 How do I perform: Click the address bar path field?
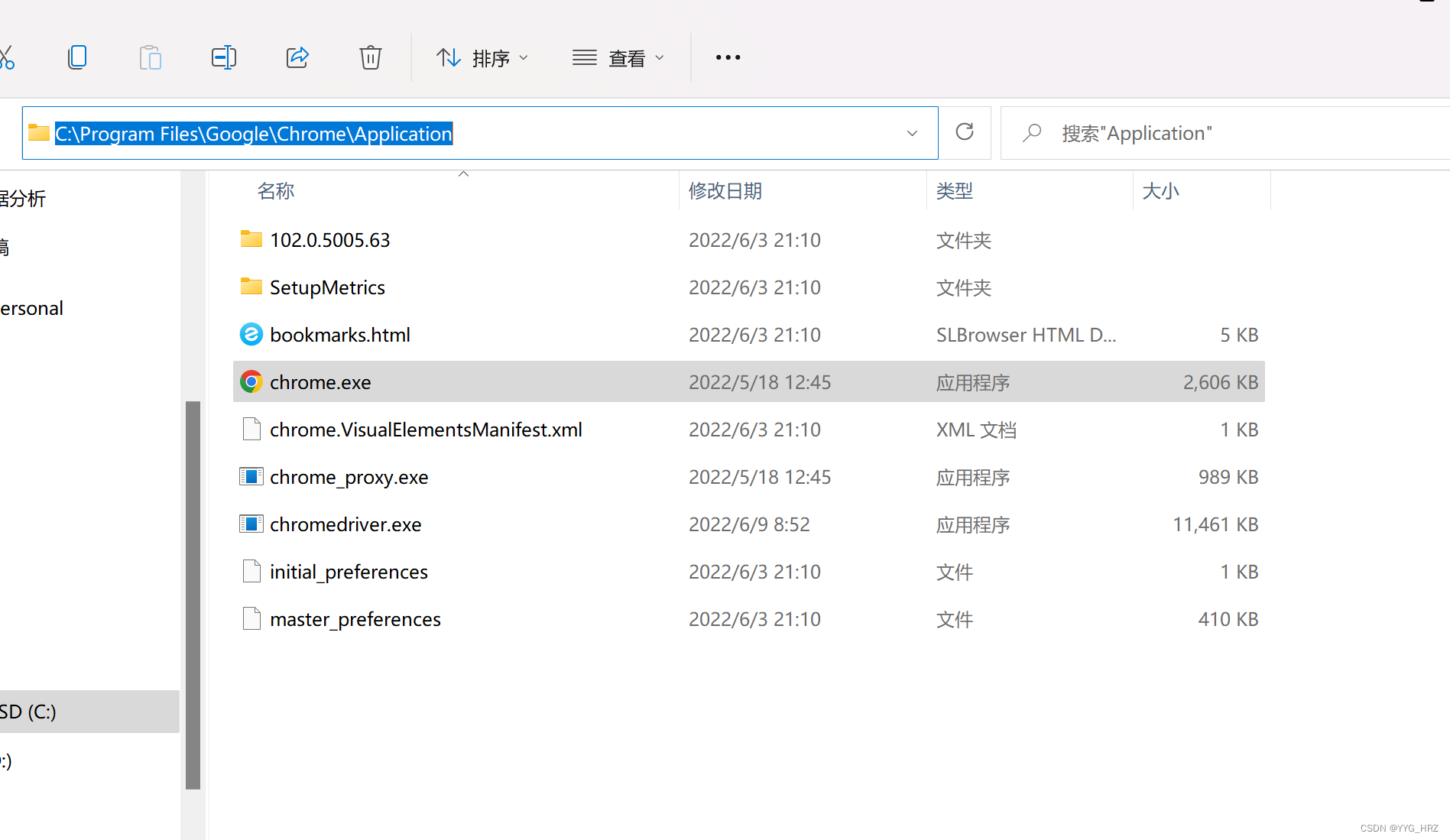tap(480, 133)
